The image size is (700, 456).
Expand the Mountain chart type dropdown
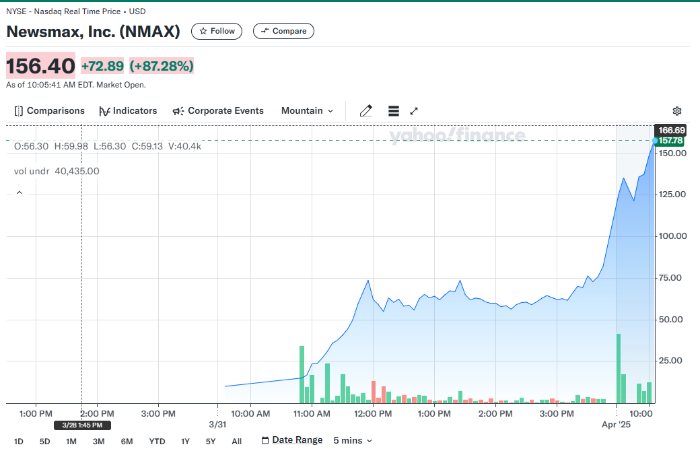(x=307, y=111)
